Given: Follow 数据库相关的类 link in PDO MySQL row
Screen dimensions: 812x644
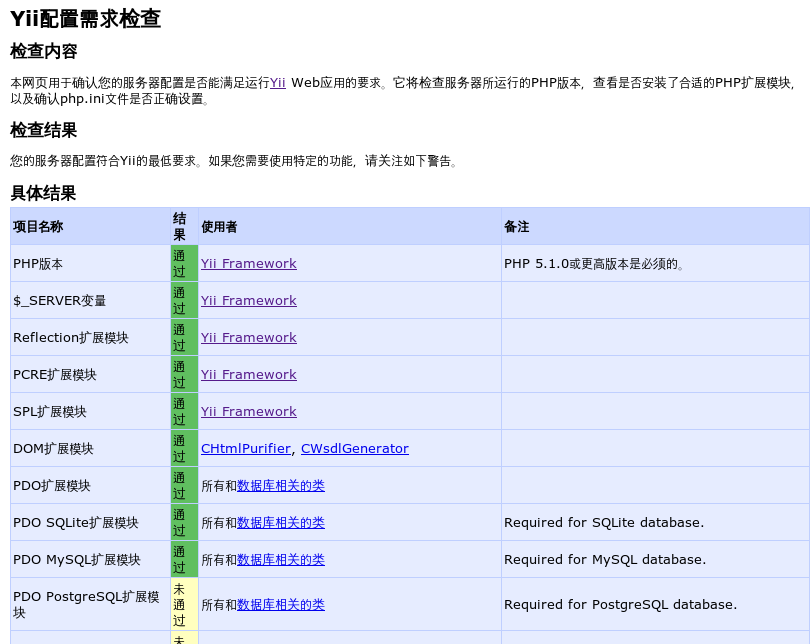Looking at the screenshot, I should click(x=280, y=560).
